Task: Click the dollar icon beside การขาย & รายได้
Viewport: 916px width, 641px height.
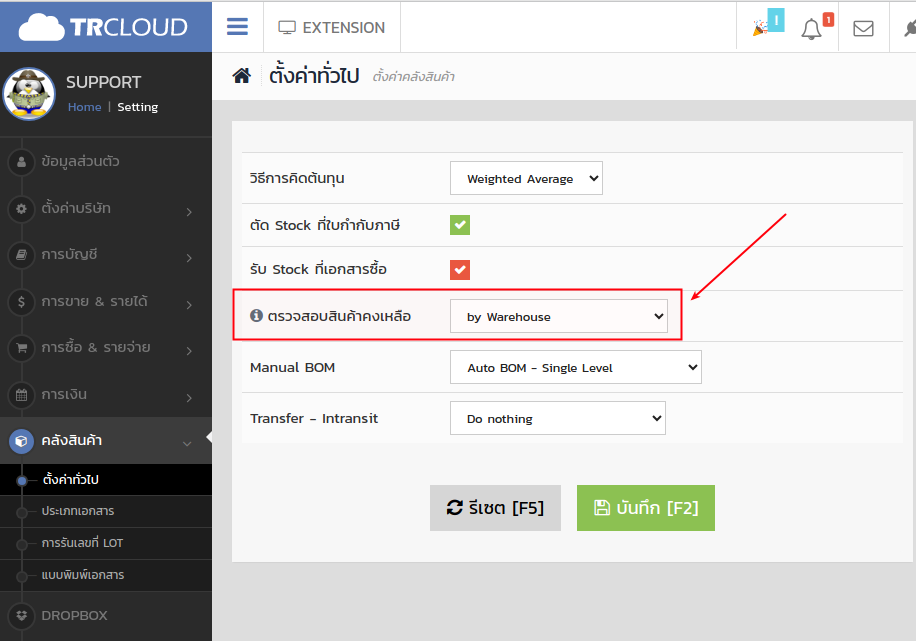Action: click(22, 302)
